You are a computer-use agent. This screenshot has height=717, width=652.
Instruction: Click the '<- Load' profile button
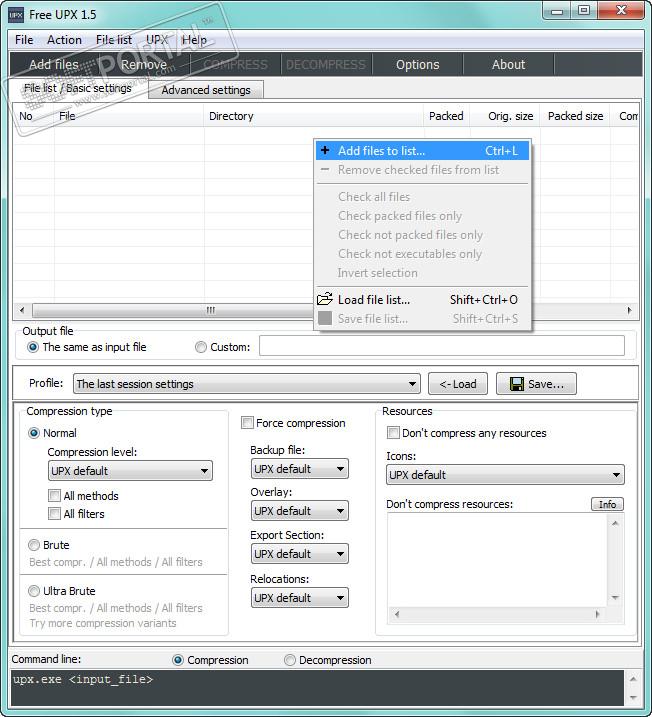pos(458,384)
